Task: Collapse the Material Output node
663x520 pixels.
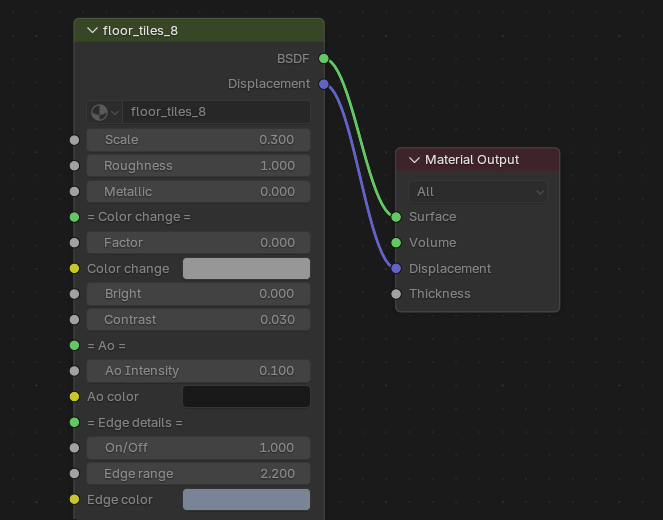Action: tap(414, 160)
